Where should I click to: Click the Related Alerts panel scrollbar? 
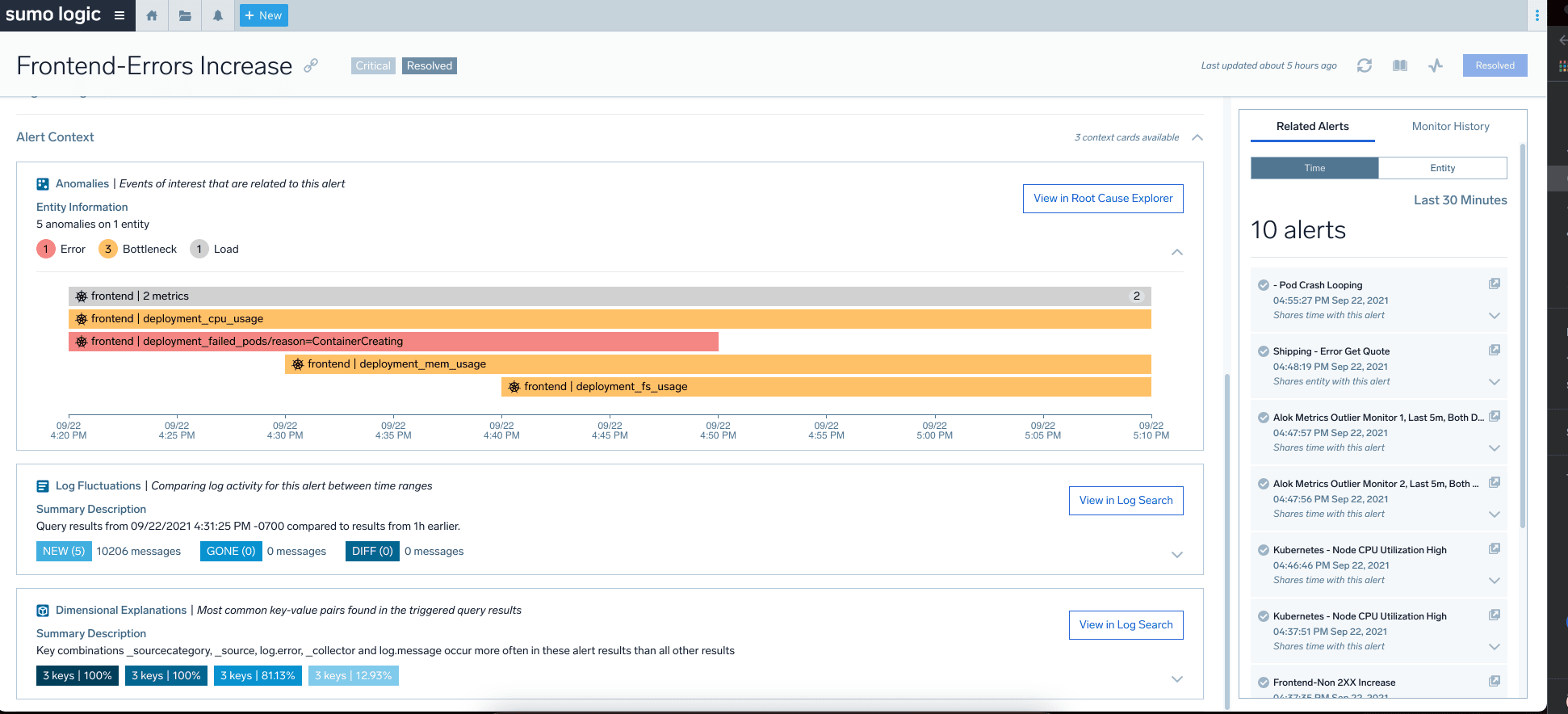pos(1523,336)
